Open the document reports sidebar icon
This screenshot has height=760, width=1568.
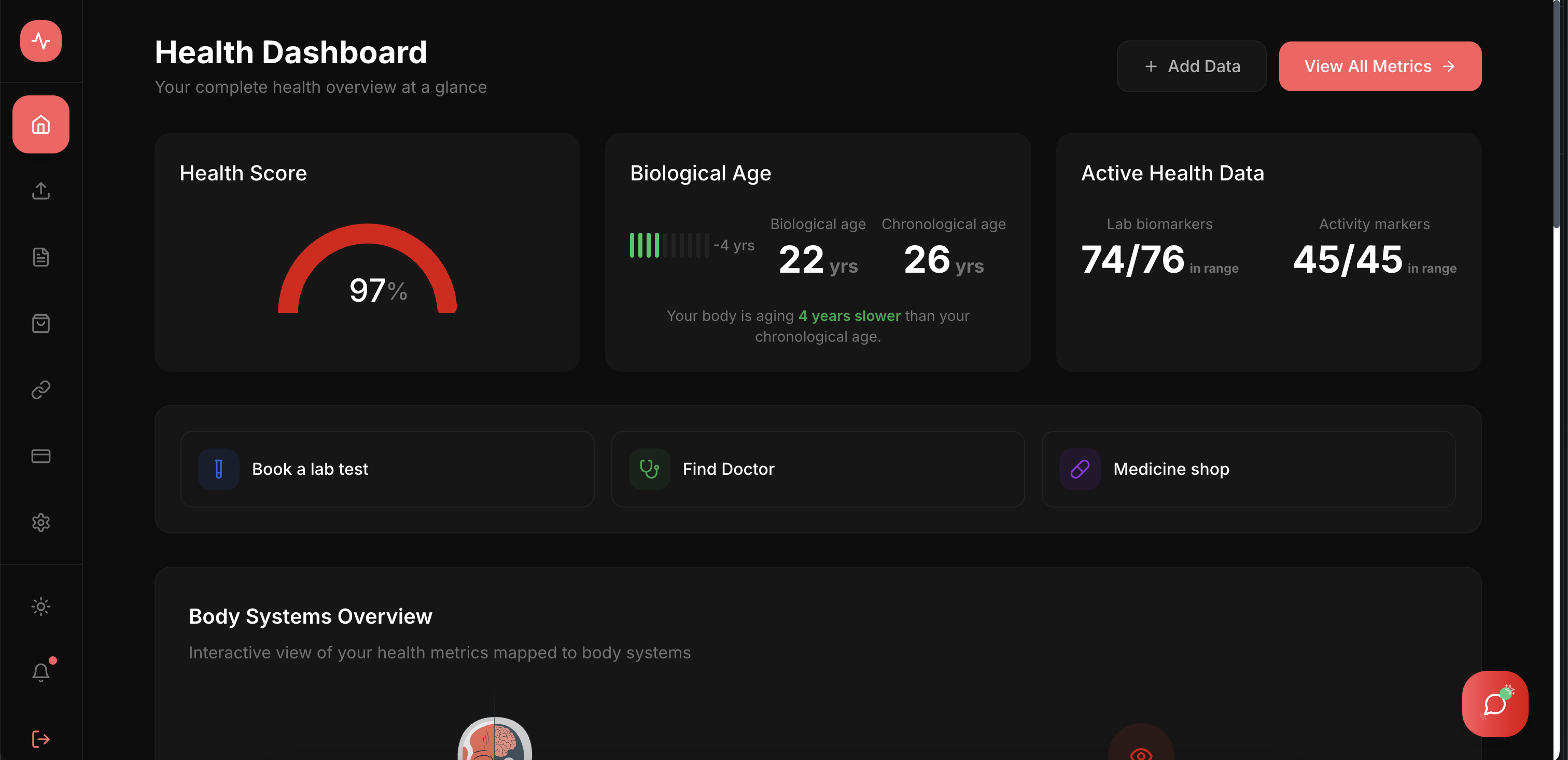click(41, 257)
